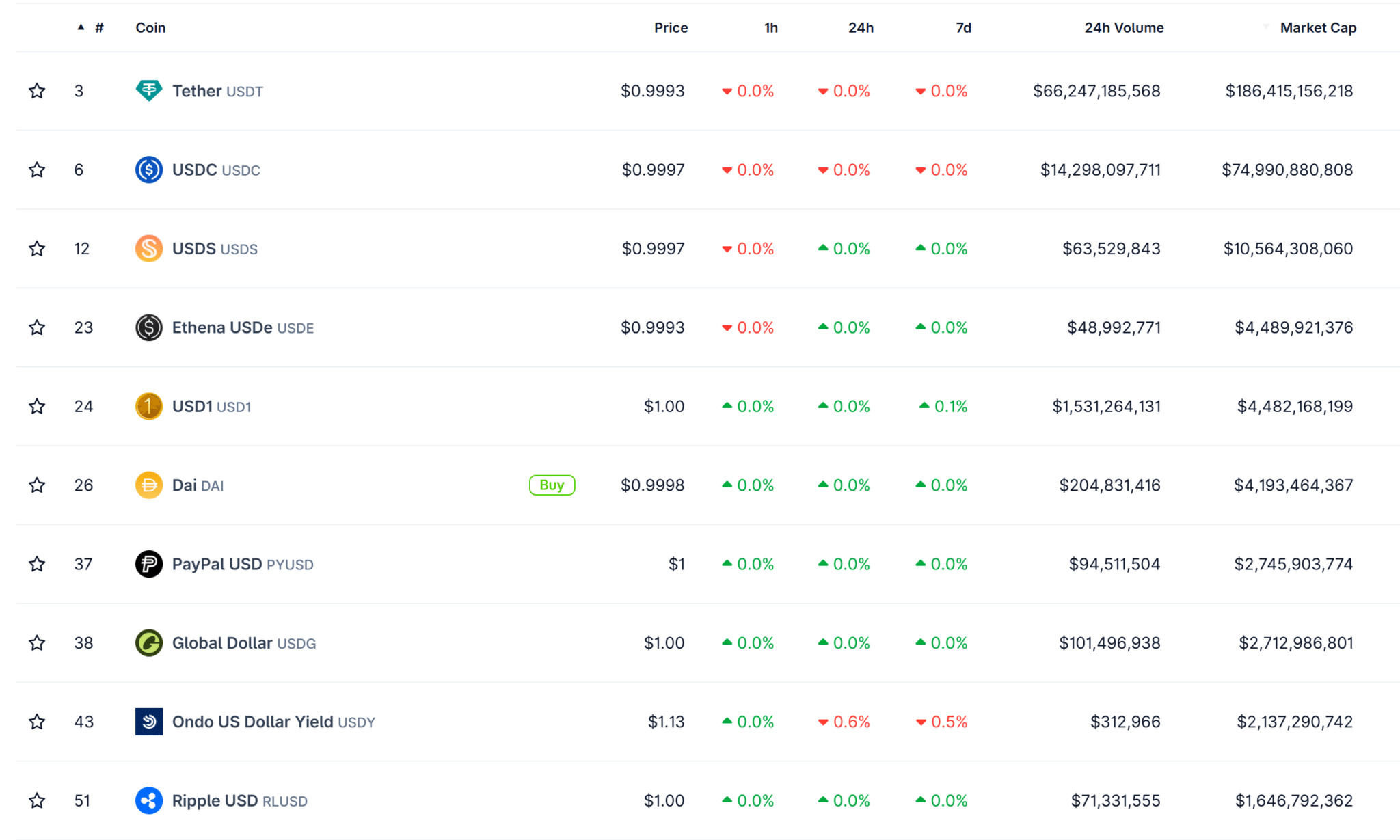Star the Global Dollar row
The image size is (1400, 840).
coord(37,643)
